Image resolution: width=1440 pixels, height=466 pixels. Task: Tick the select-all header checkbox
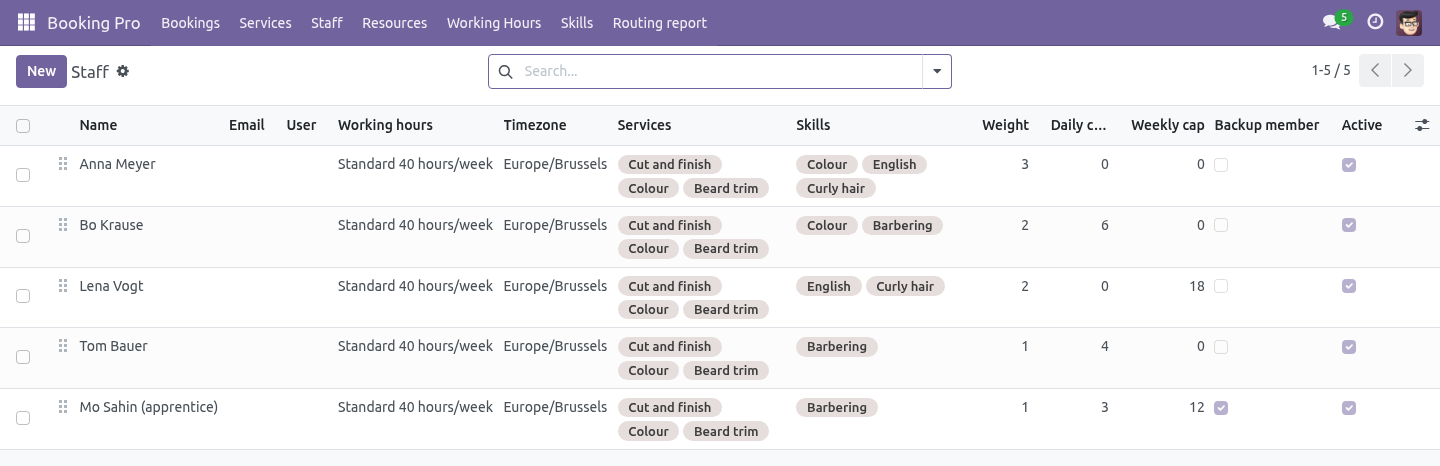[23, 126]
